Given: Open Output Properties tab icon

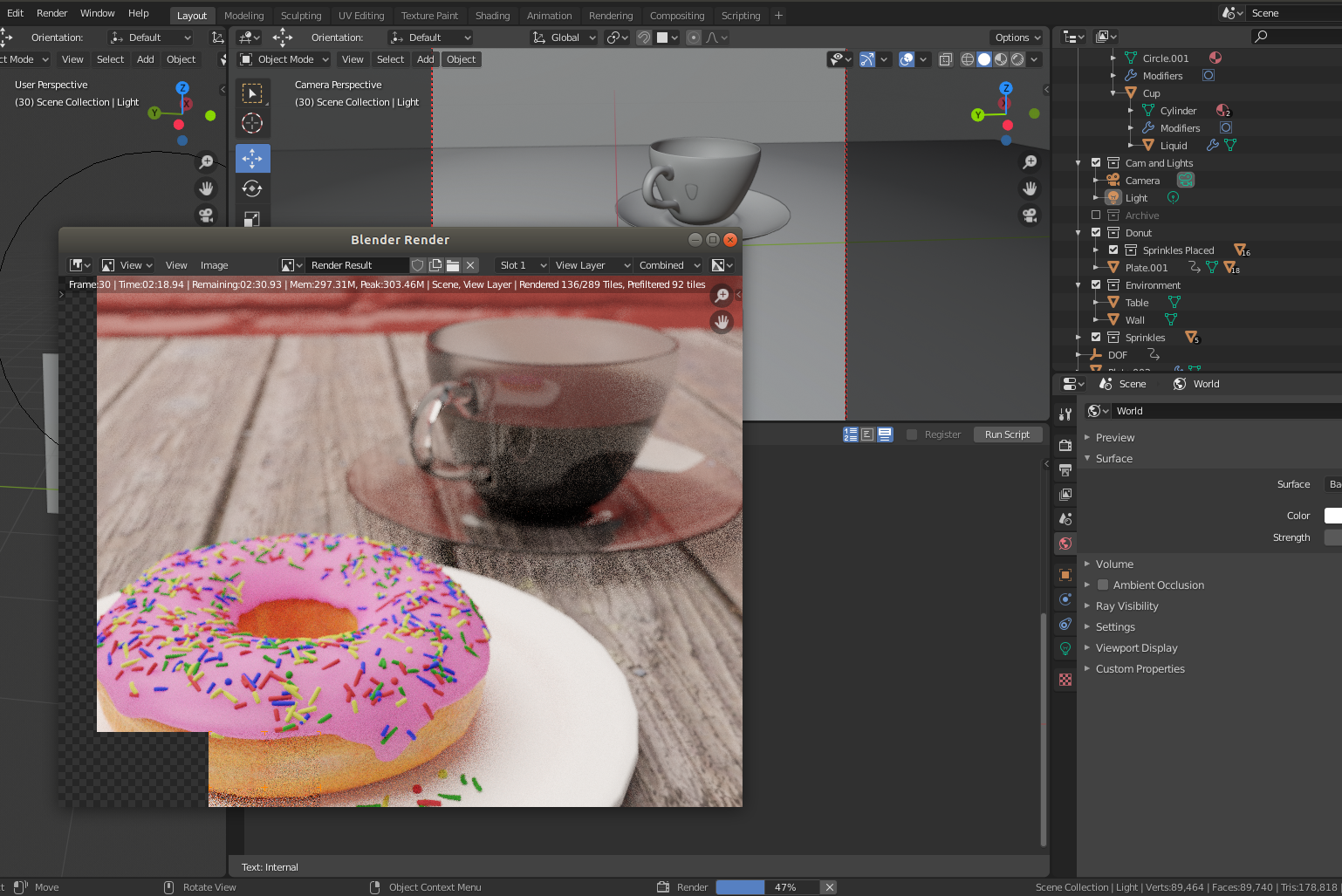Looking at the screenshot, I should click(1065, 469).
